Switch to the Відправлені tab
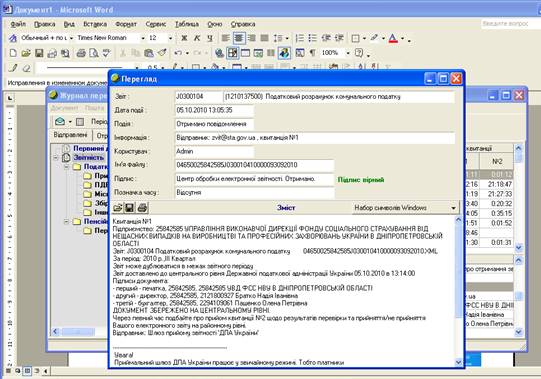 pyautogui.click(x=70, y=135)
